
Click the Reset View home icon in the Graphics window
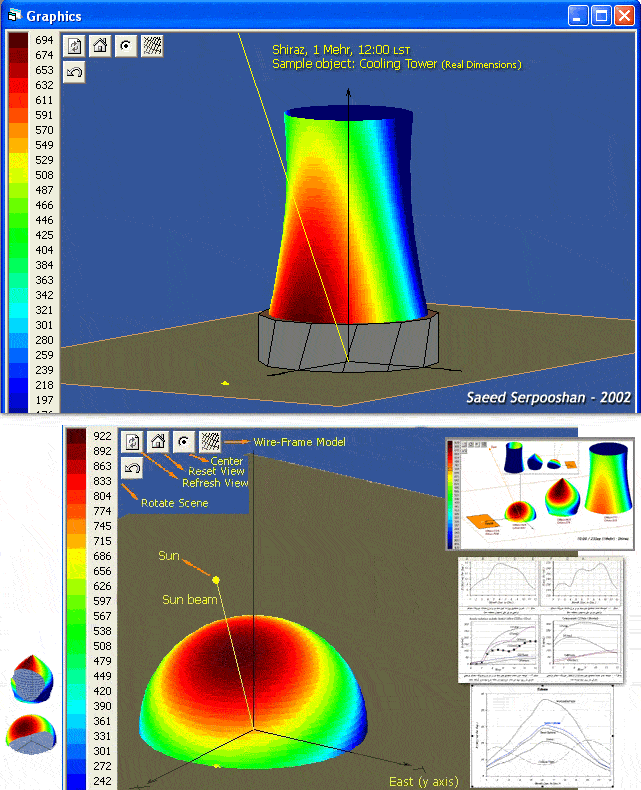pos(100,46)
